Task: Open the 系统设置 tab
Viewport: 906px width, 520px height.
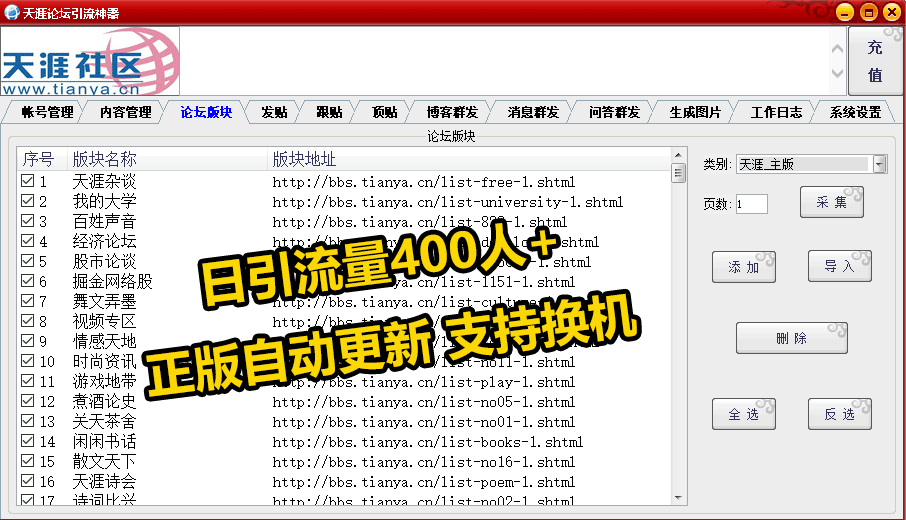Action: [856, 112]
